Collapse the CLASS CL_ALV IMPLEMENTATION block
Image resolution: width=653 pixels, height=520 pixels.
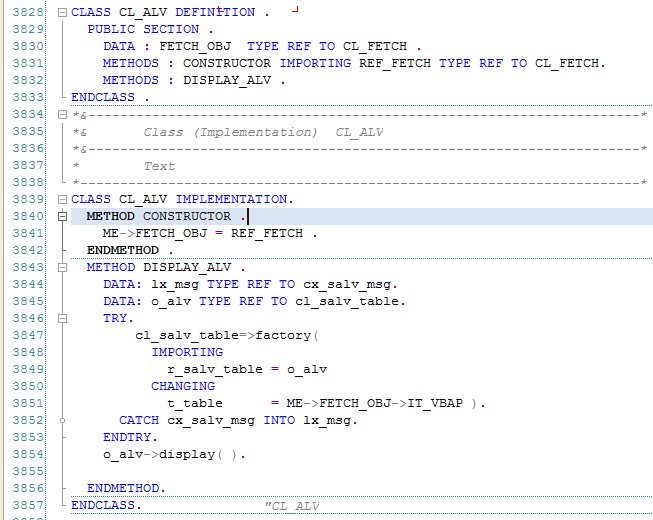tap(62, 199)
